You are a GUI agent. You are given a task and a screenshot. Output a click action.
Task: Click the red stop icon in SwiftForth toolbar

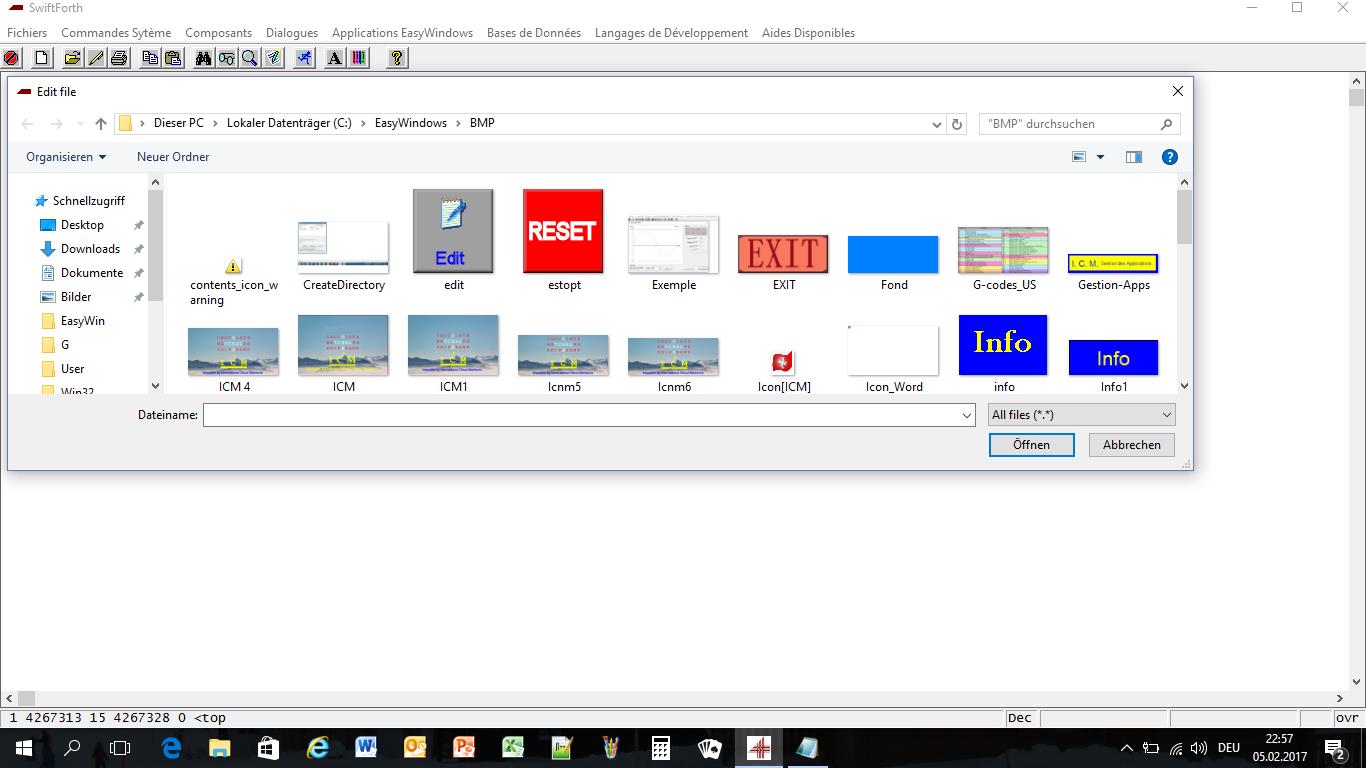click(11, 58)
